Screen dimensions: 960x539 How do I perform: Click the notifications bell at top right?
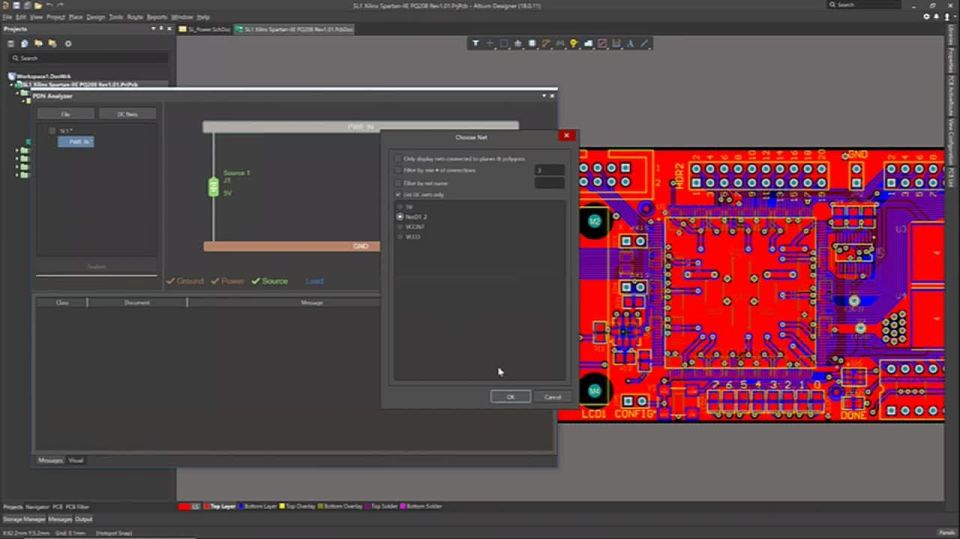coord(936,17)
